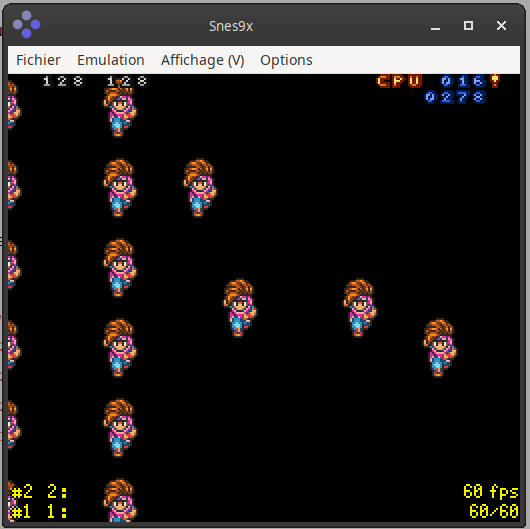
Task: Click the #1 1: controller status line
Action: click(x=39, y=511)
